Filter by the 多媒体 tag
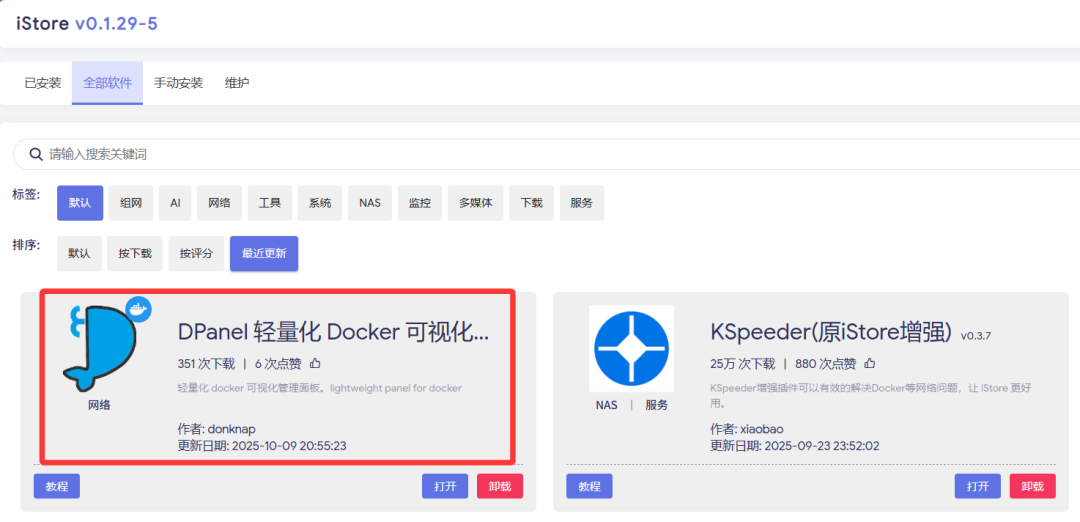Viewport: 1080px width, 522px height. coord(475,203)
